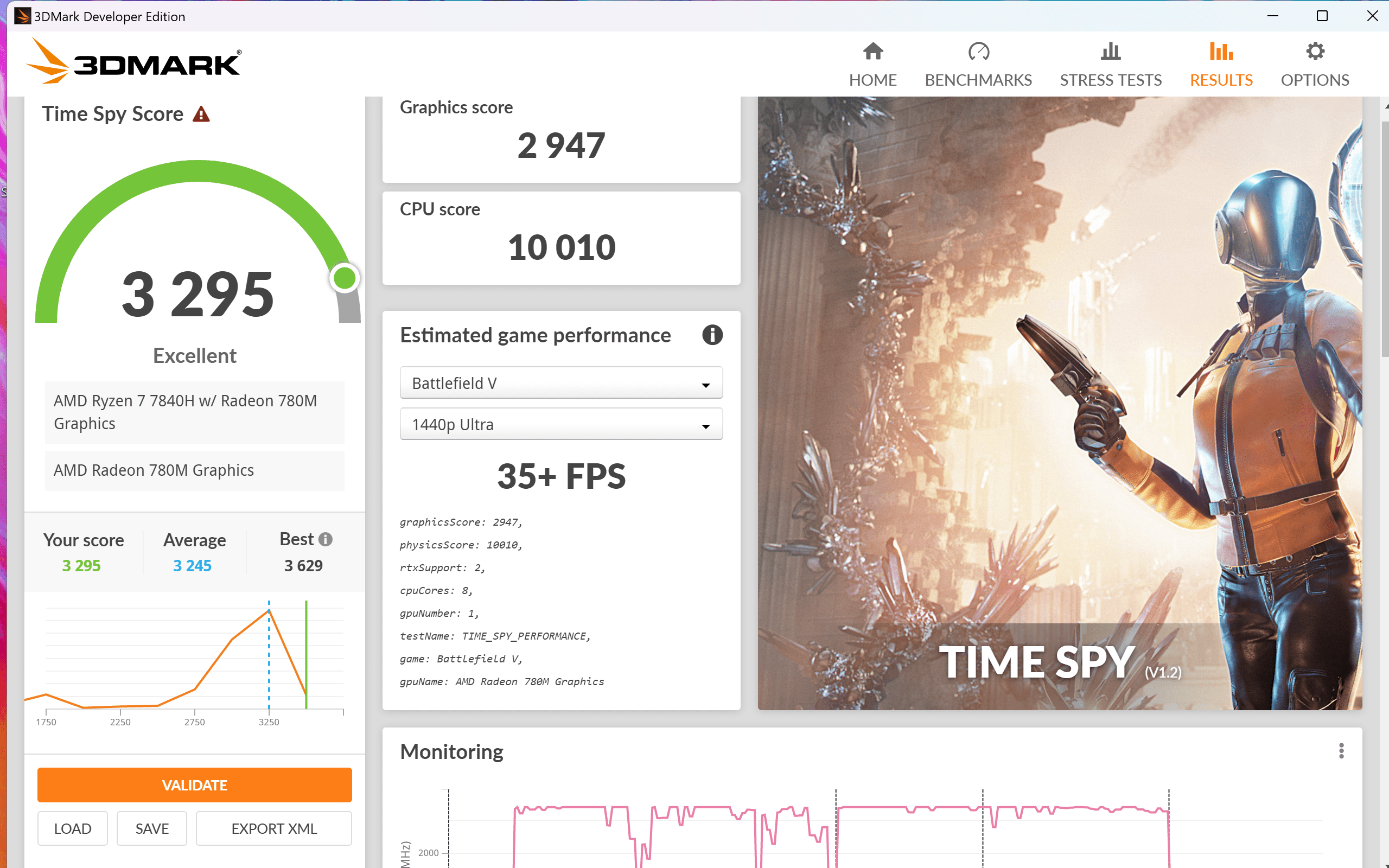The image size is (1389, 868).
Task: Click the green score gauge knob
Action: [345, 278]
